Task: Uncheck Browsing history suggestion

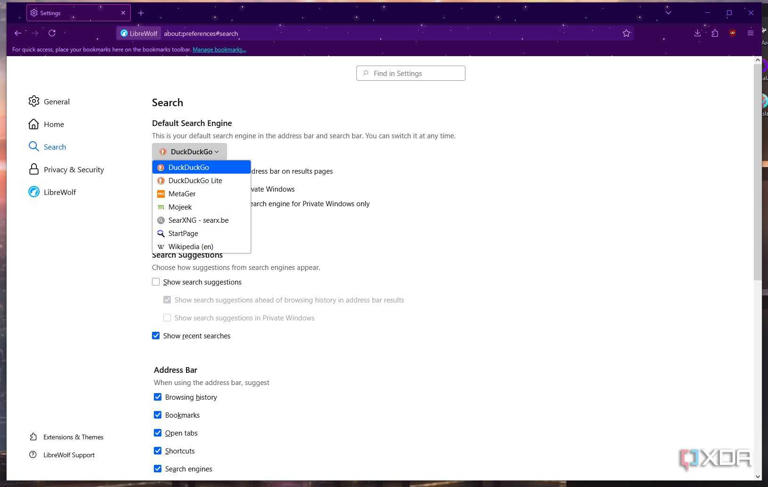Action: pos(158,397)
